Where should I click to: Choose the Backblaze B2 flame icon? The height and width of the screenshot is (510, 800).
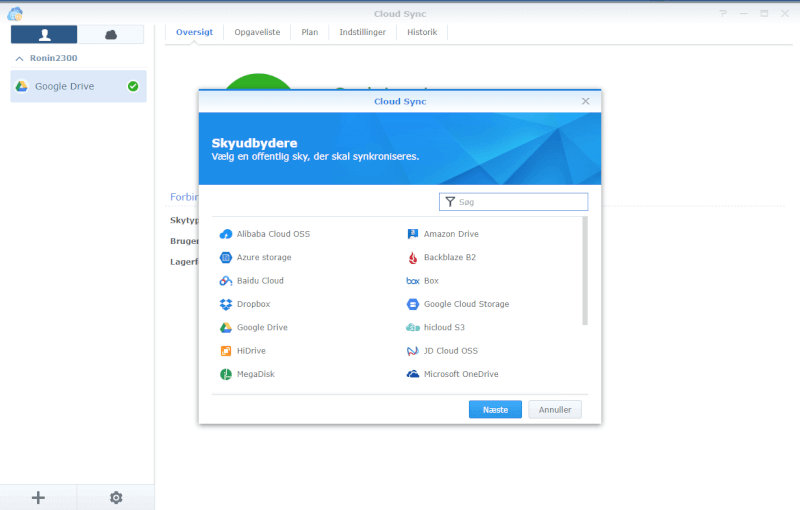[413, 258]
